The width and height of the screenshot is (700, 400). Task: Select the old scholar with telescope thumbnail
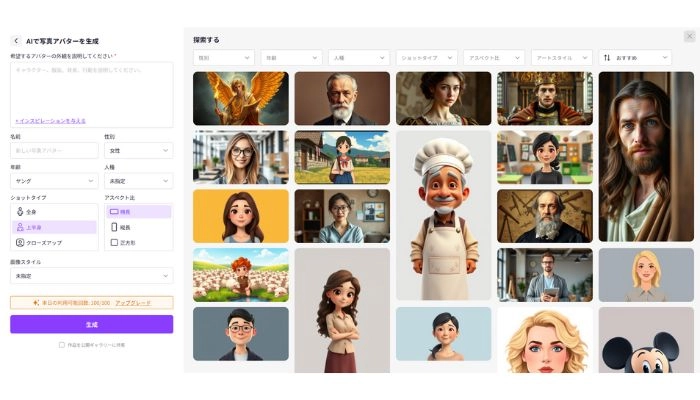click(545, 216)
